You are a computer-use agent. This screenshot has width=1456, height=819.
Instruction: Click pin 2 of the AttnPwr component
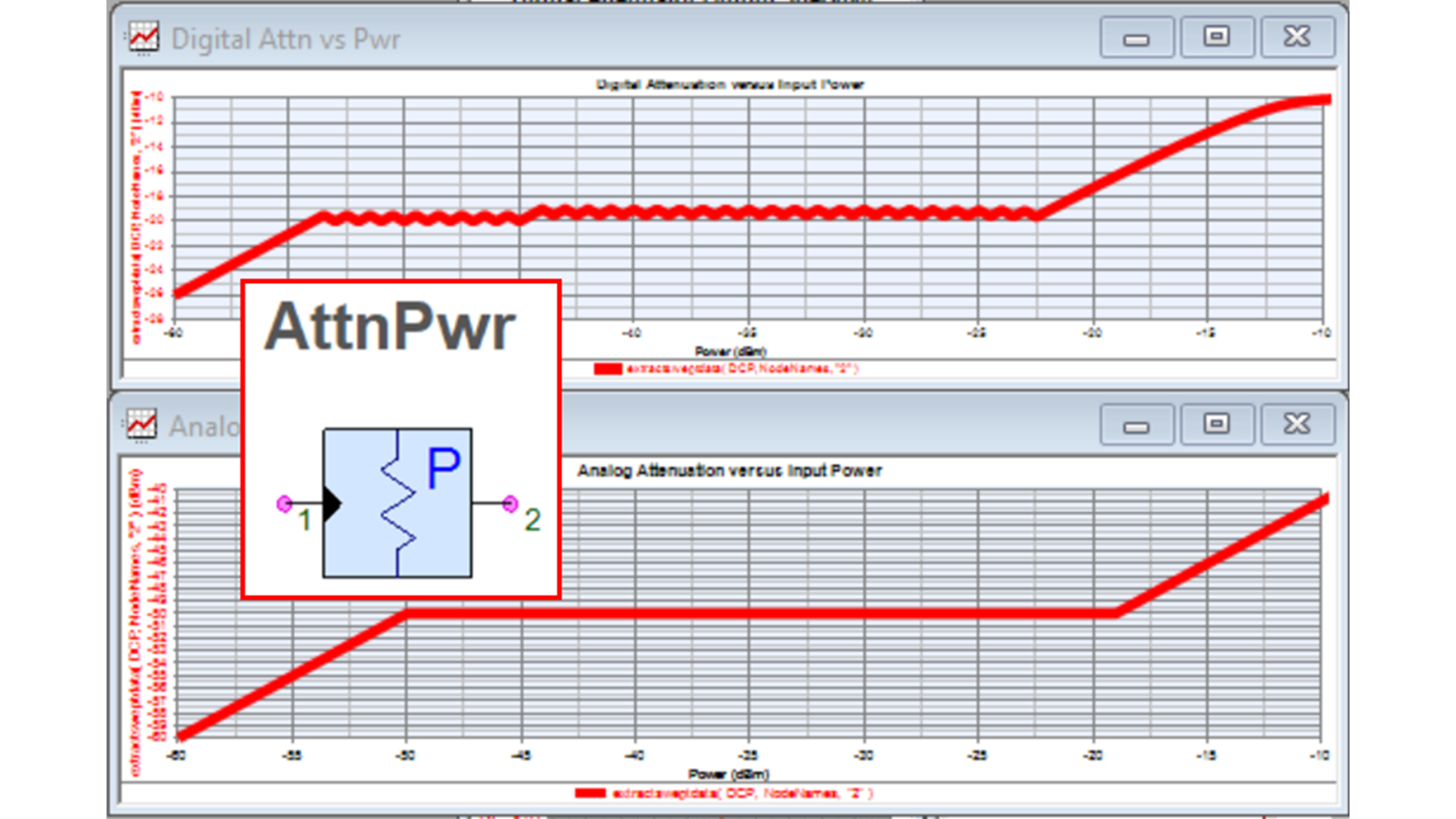click(510, 502)
